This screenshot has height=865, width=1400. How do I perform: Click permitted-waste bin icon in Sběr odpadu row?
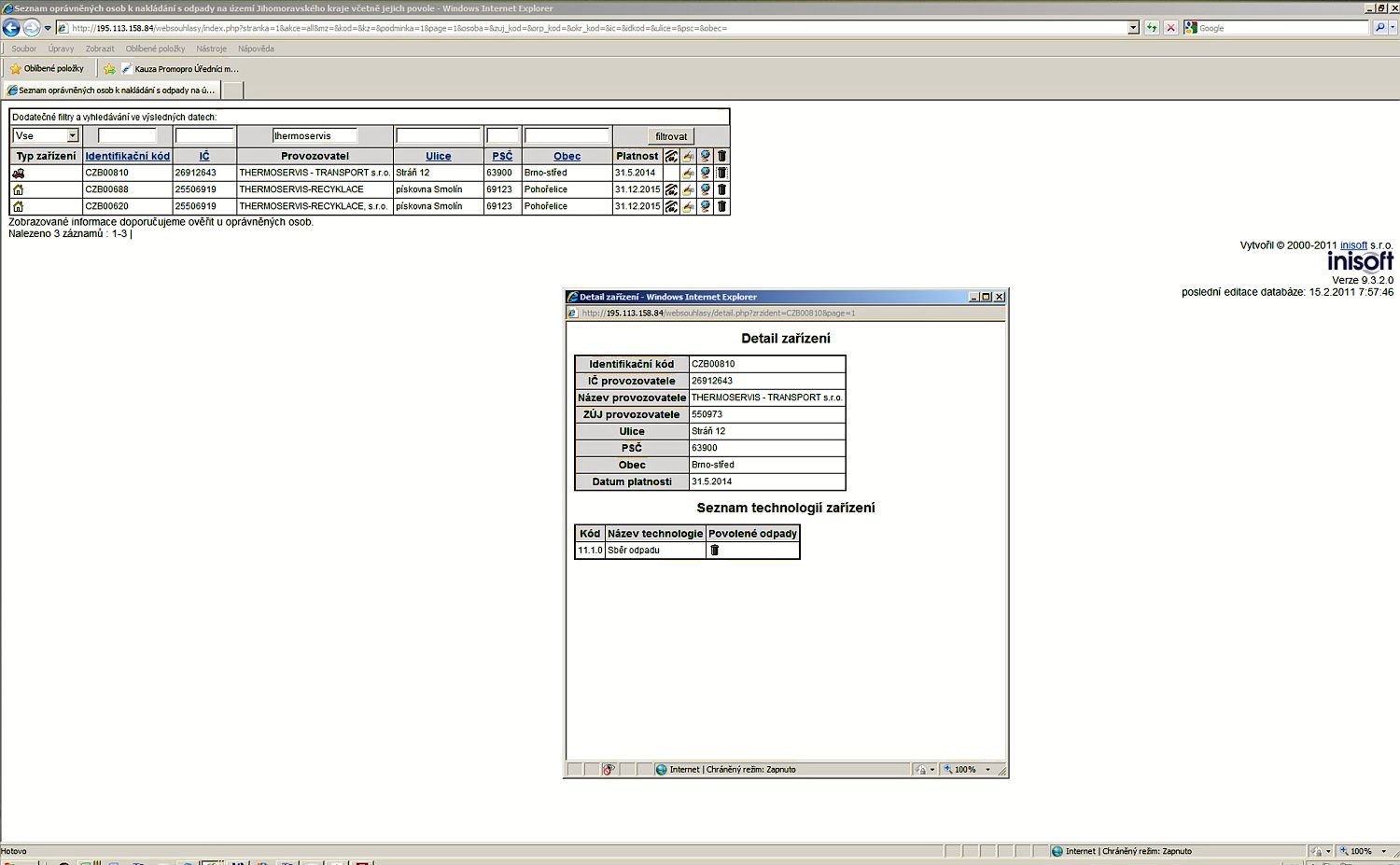[715, 551]
